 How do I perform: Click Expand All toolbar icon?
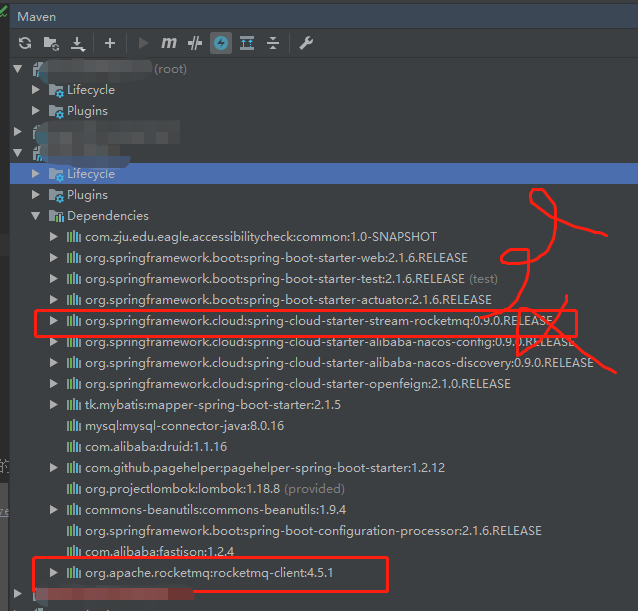click(247, 43)
